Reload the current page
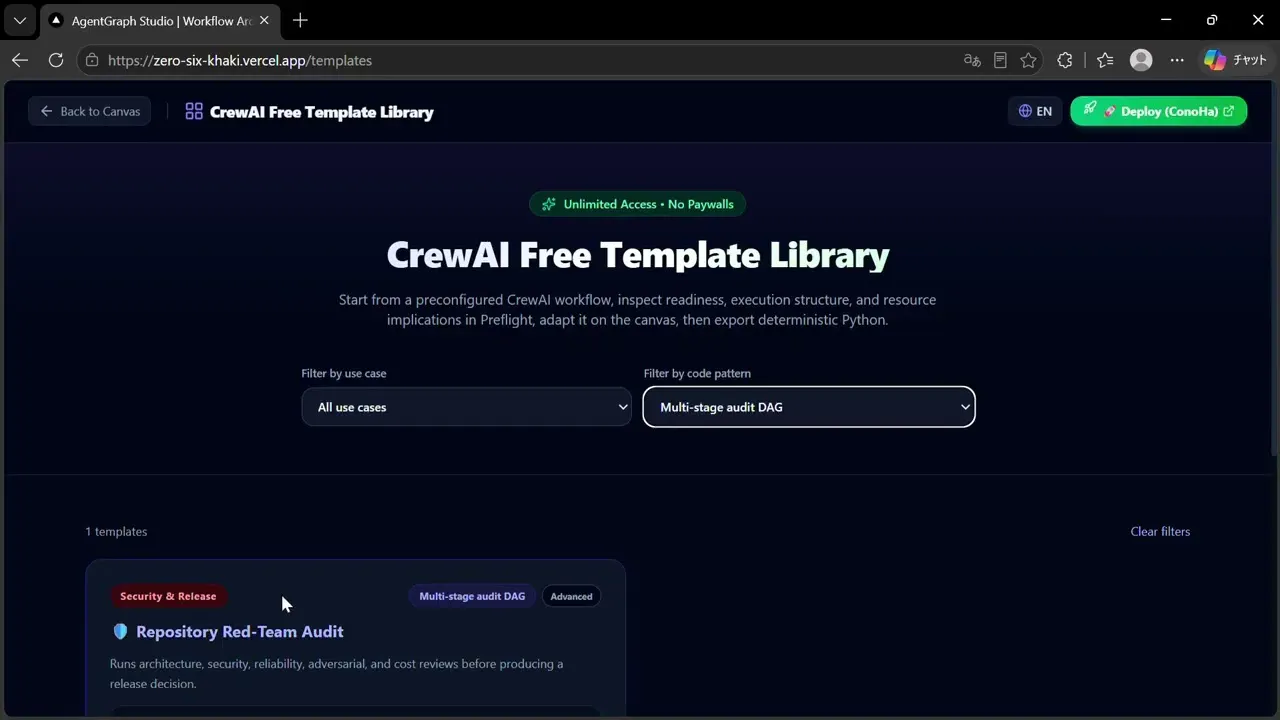 tap(56, 60)
